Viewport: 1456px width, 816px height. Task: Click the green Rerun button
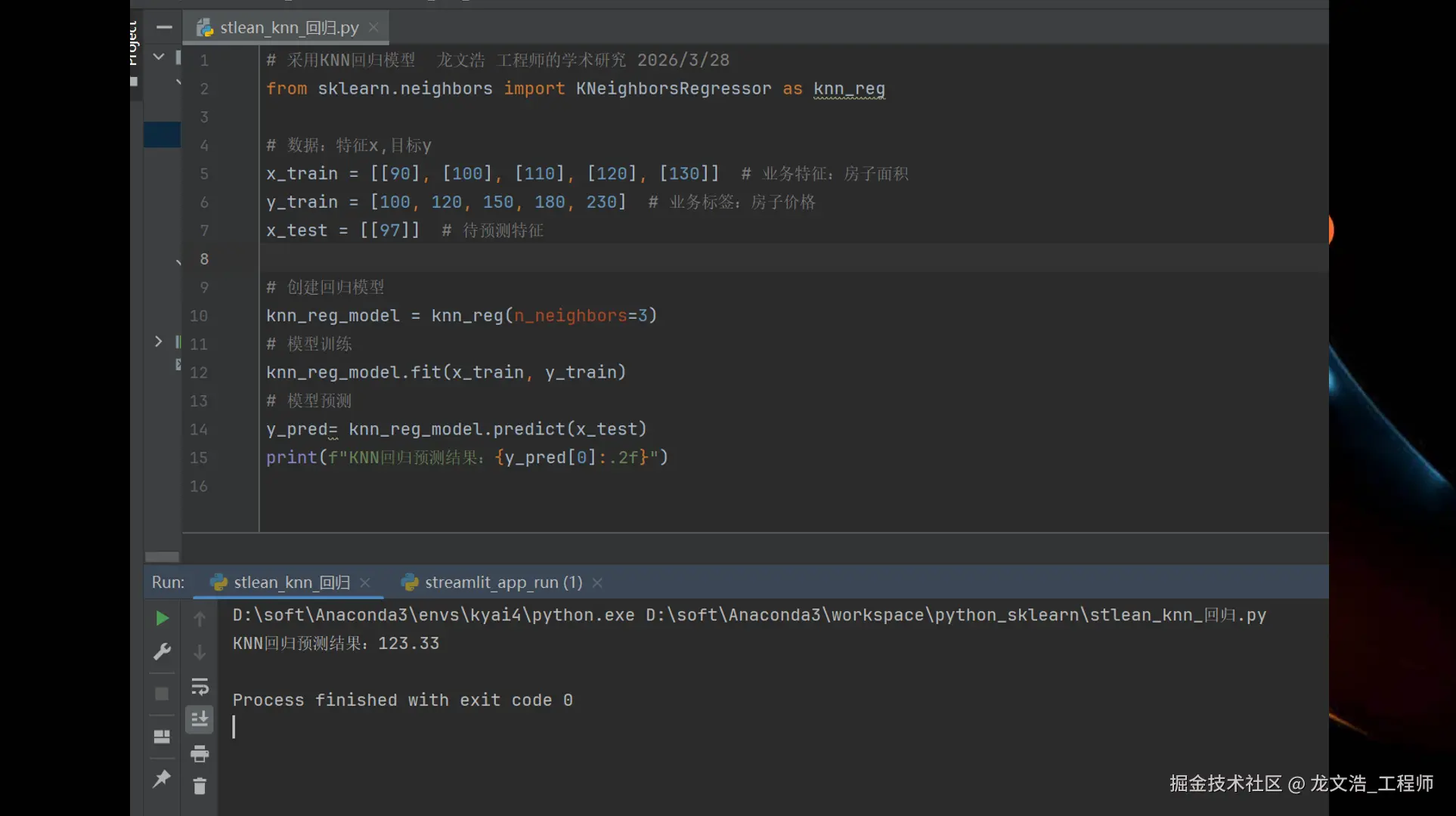(162, 619)
